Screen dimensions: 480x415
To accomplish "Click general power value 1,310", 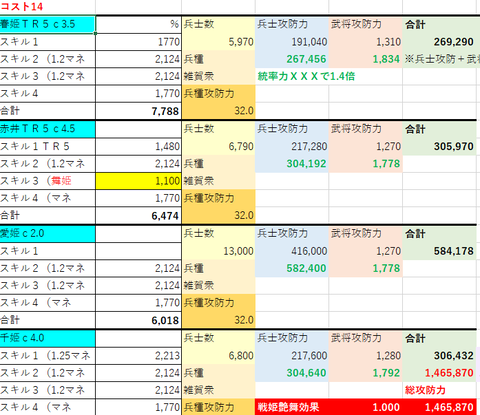I will point(366,42).
